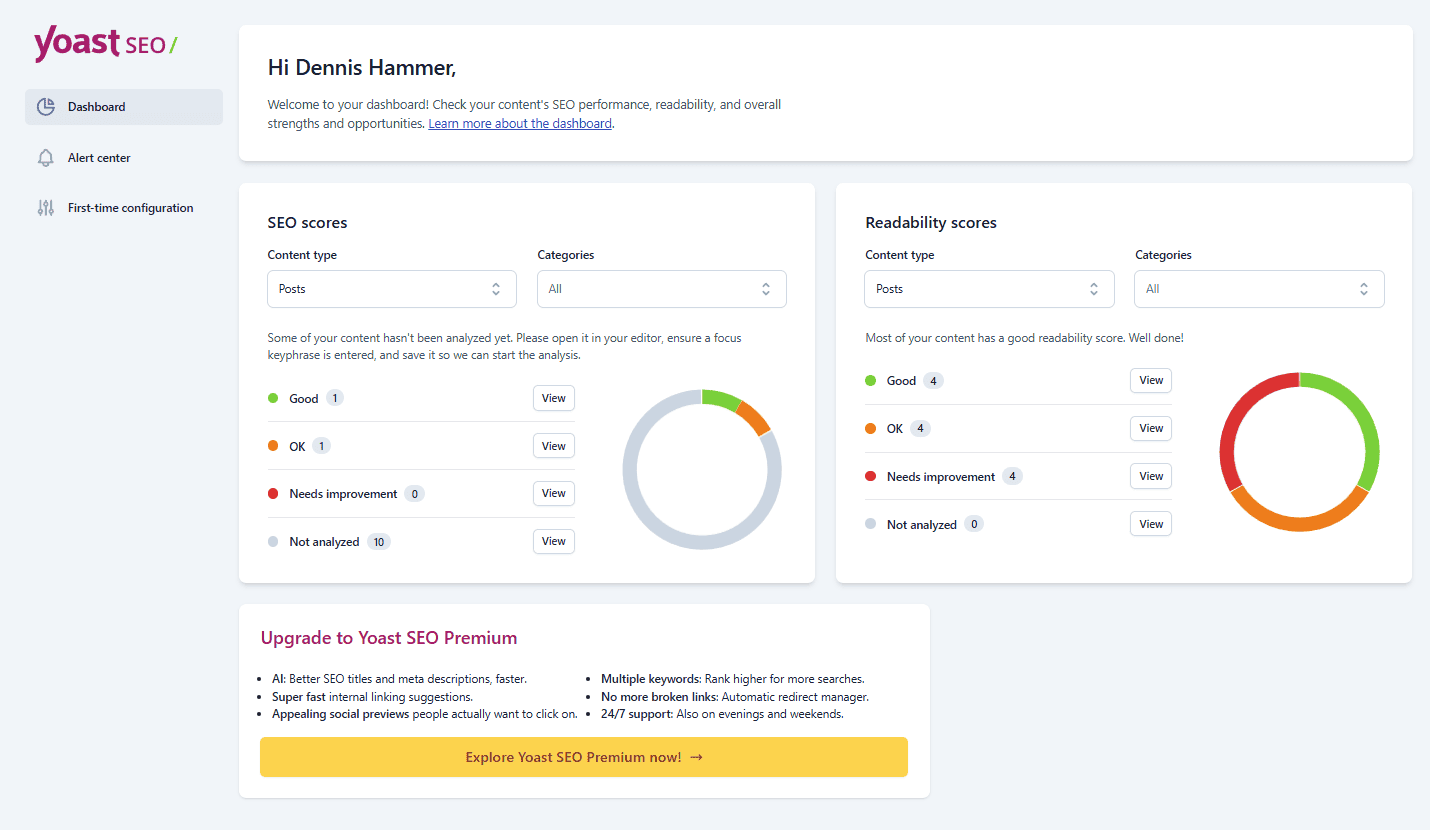
Task: Open the Categories dropdown in SEO scores
Action: click(661, 288)
